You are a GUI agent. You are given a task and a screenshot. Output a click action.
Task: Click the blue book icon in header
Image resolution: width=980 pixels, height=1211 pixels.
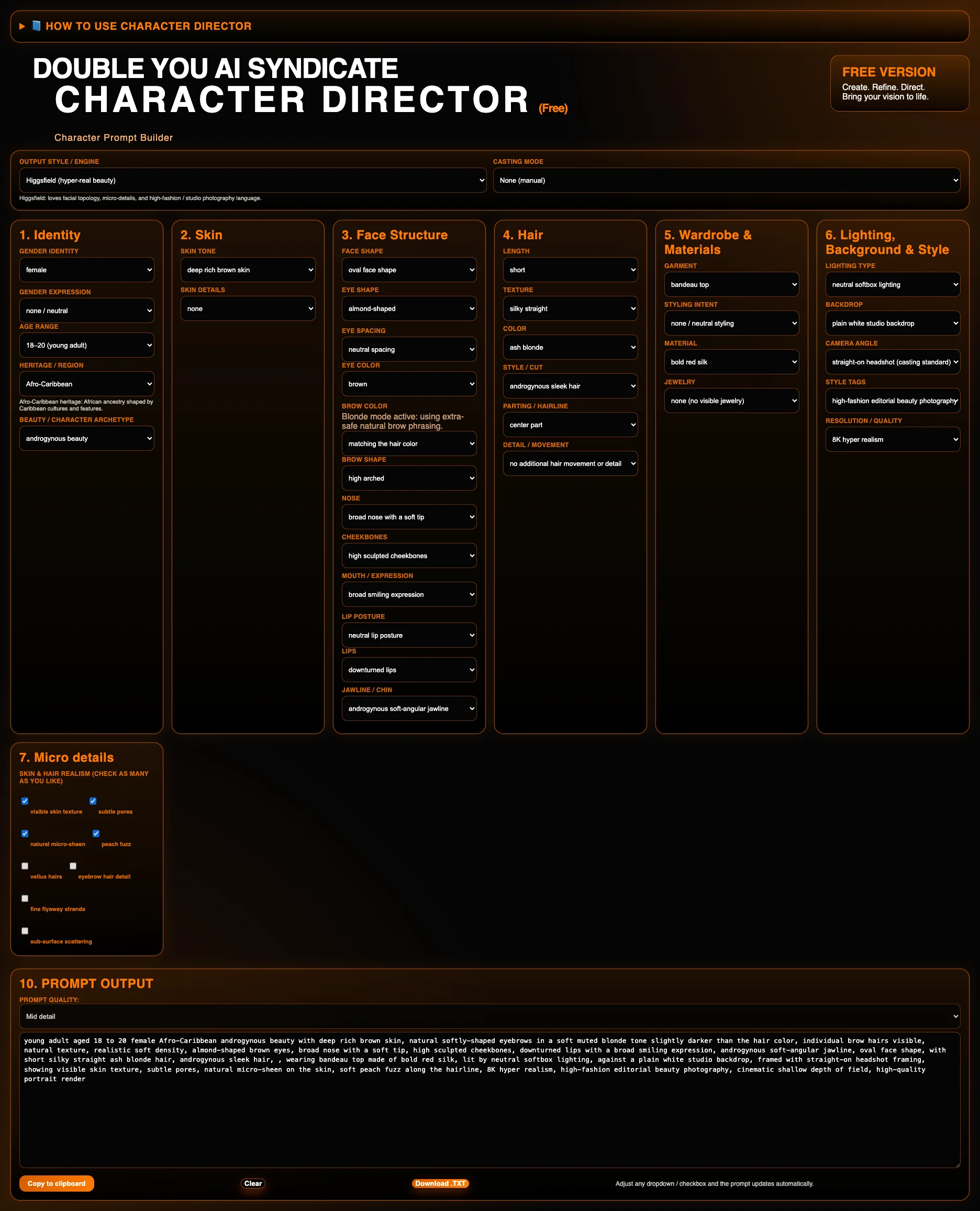[36, 26]
